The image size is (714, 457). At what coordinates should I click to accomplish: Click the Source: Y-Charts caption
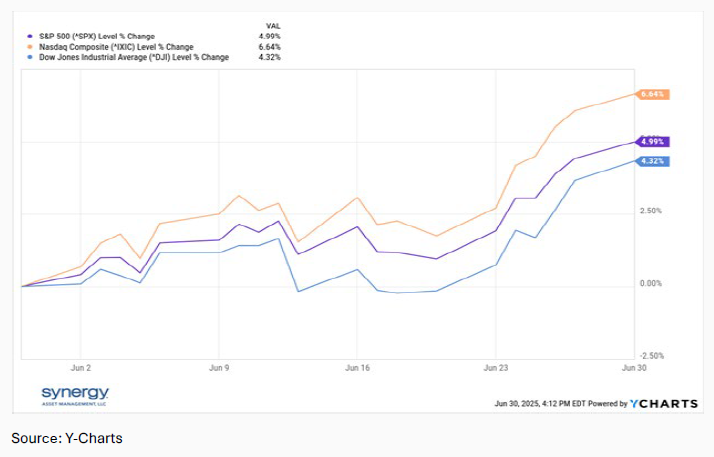pyautogui.click(x=67, y=438)
